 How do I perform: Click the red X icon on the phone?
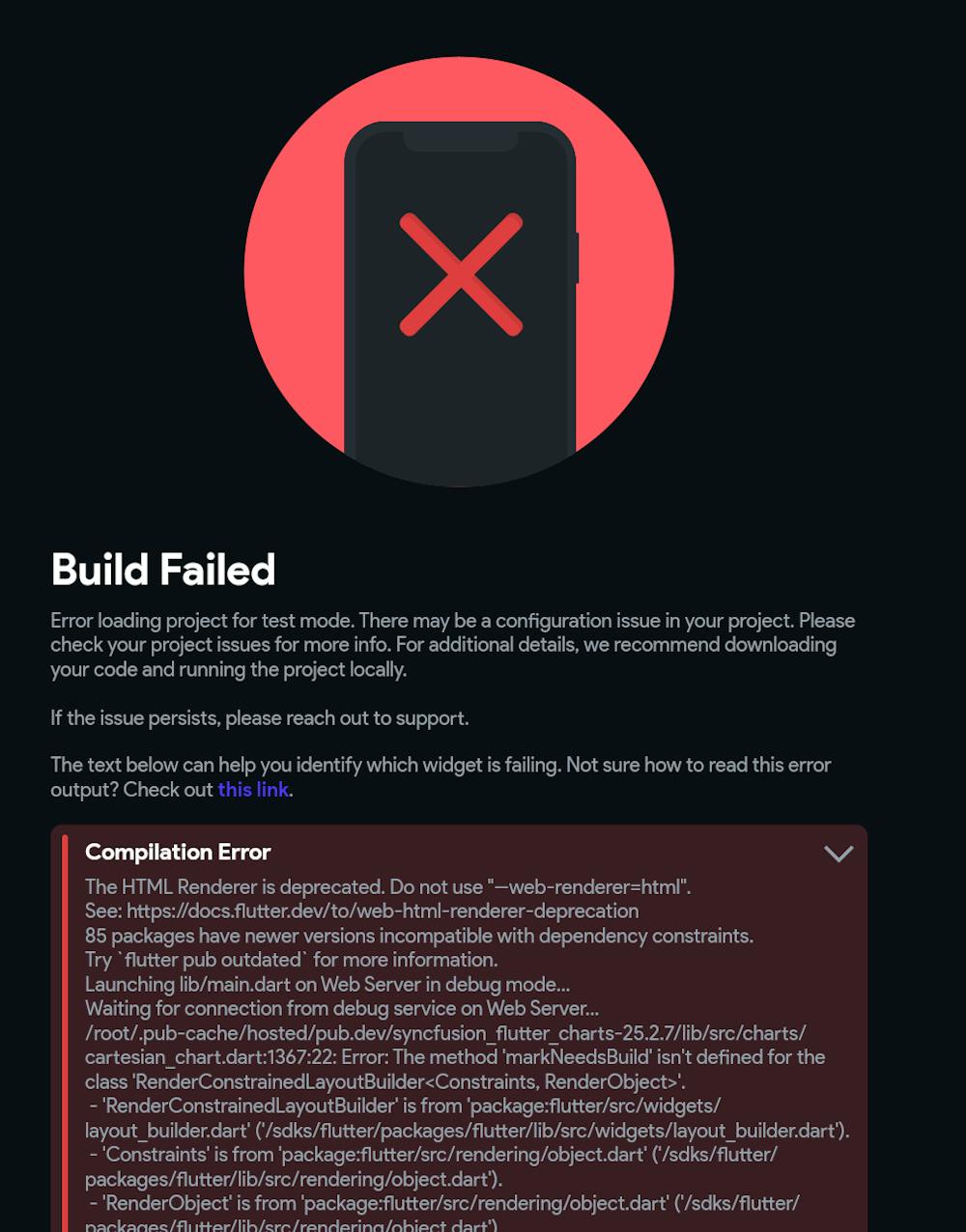coord(461,275)
